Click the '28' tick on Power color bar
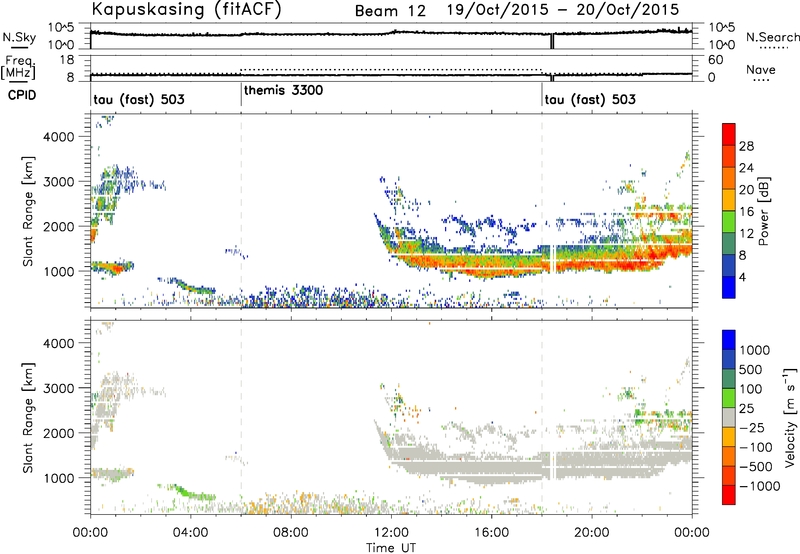 [x=746, y=146]
